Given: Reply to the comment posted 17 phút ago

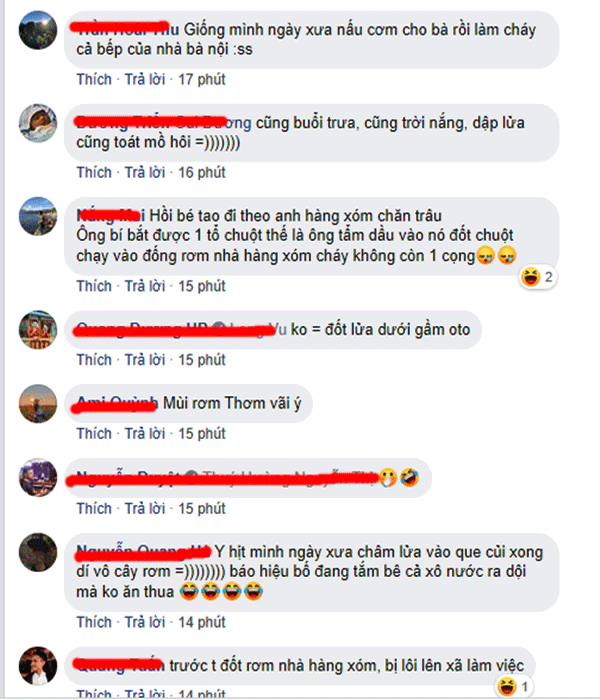Looking at the screenshot, I should click(145, 79).
